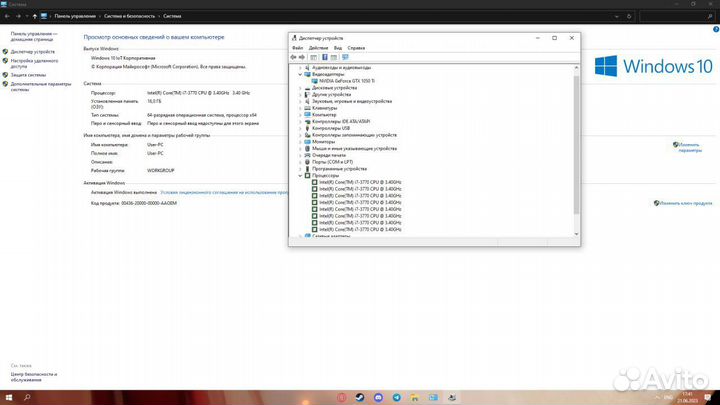Open the Файл menu in Device Manager
This screenshot has height=405, width=720.
click(297, 48)
